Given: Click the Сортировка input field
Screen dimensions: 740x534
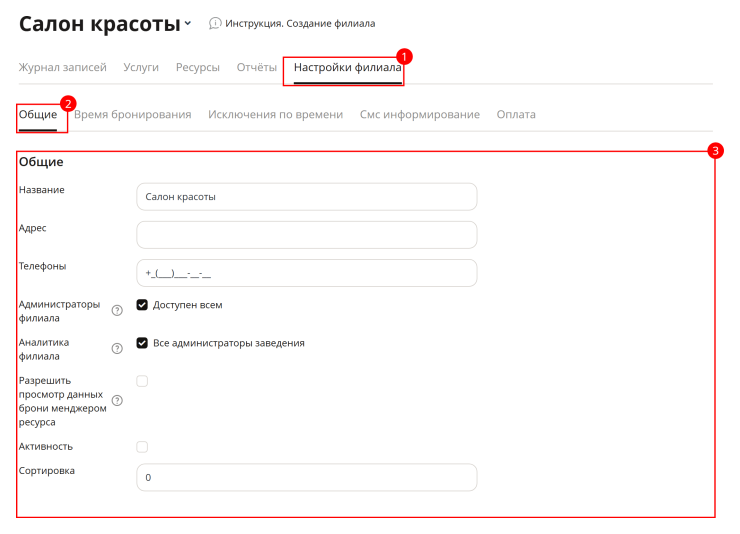Looking at the screenshot, I should 307,477.
